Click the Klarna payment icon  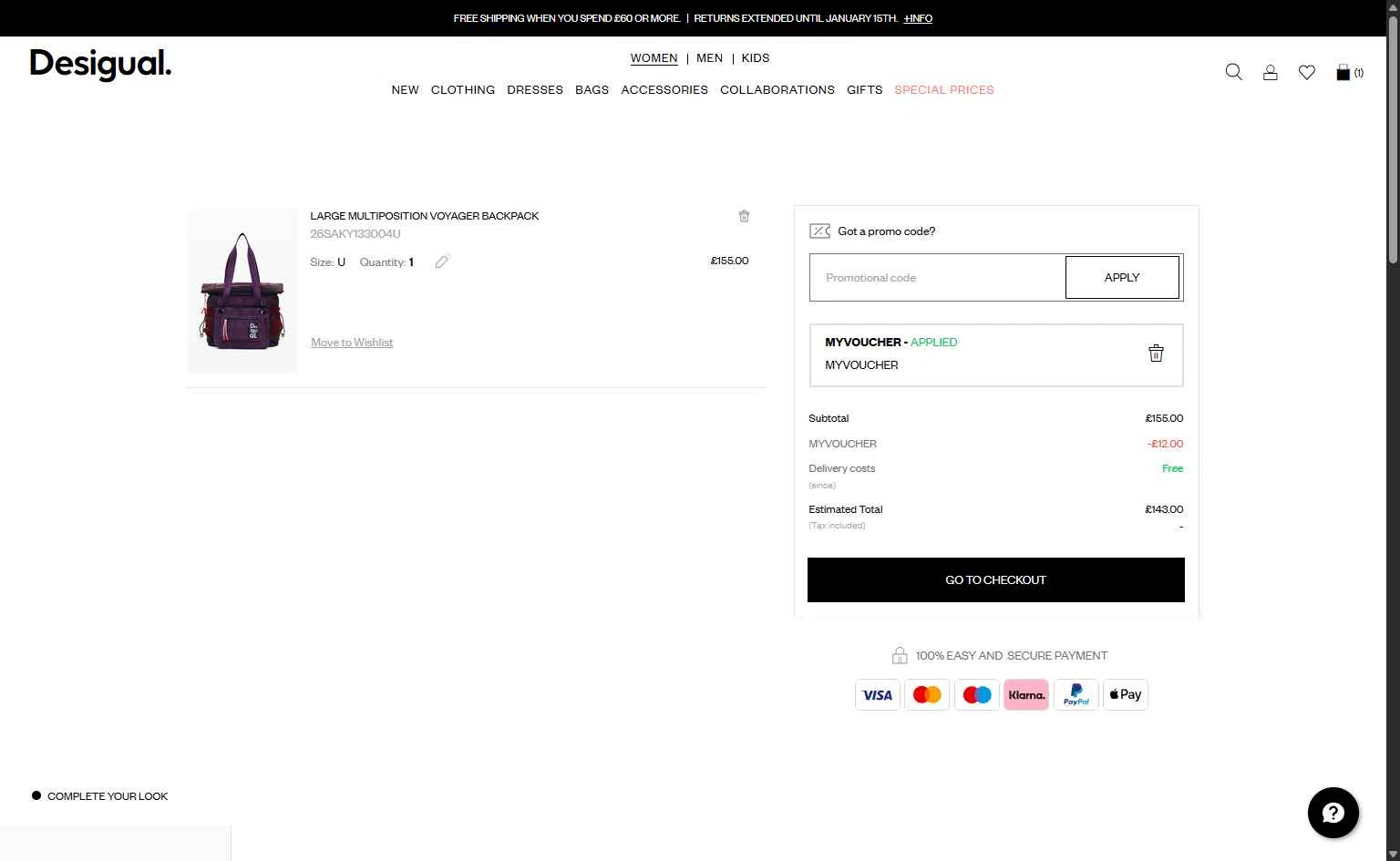(x=1026, y=695)
